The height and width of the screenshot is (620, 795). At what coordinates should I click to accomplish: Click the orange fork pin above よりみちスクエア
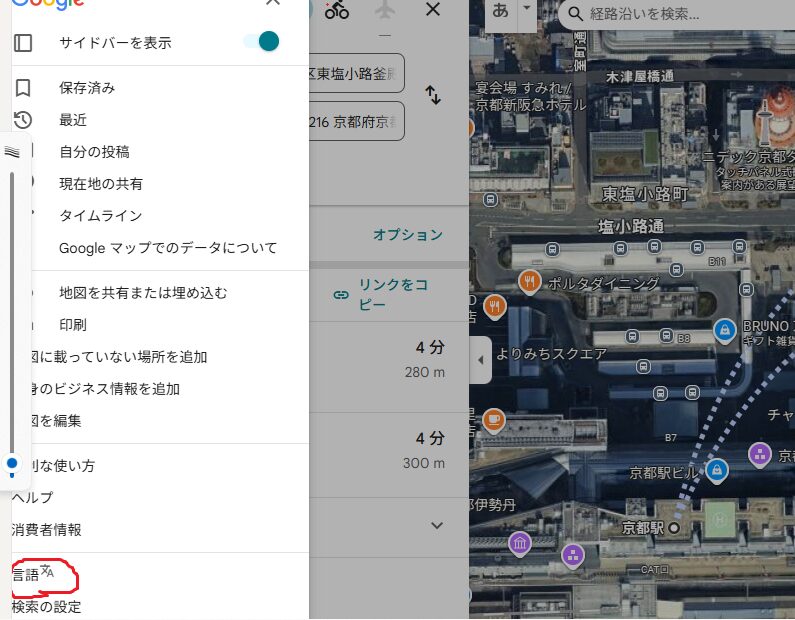tap(495, 306)
